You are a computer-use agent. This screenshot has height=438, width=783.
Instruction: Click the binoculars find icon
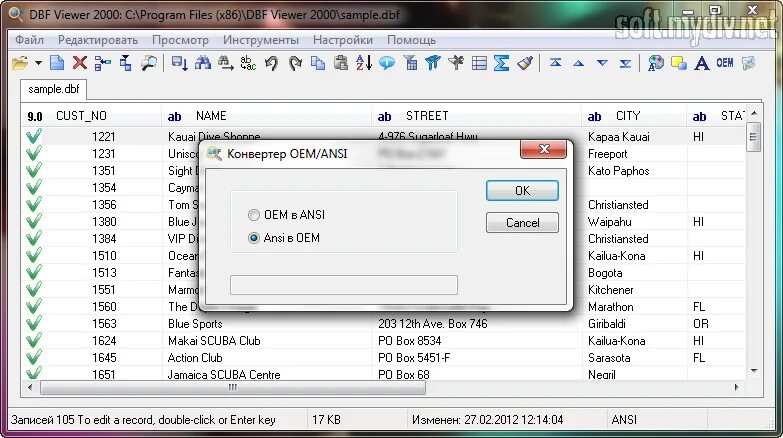pos(203,63)
